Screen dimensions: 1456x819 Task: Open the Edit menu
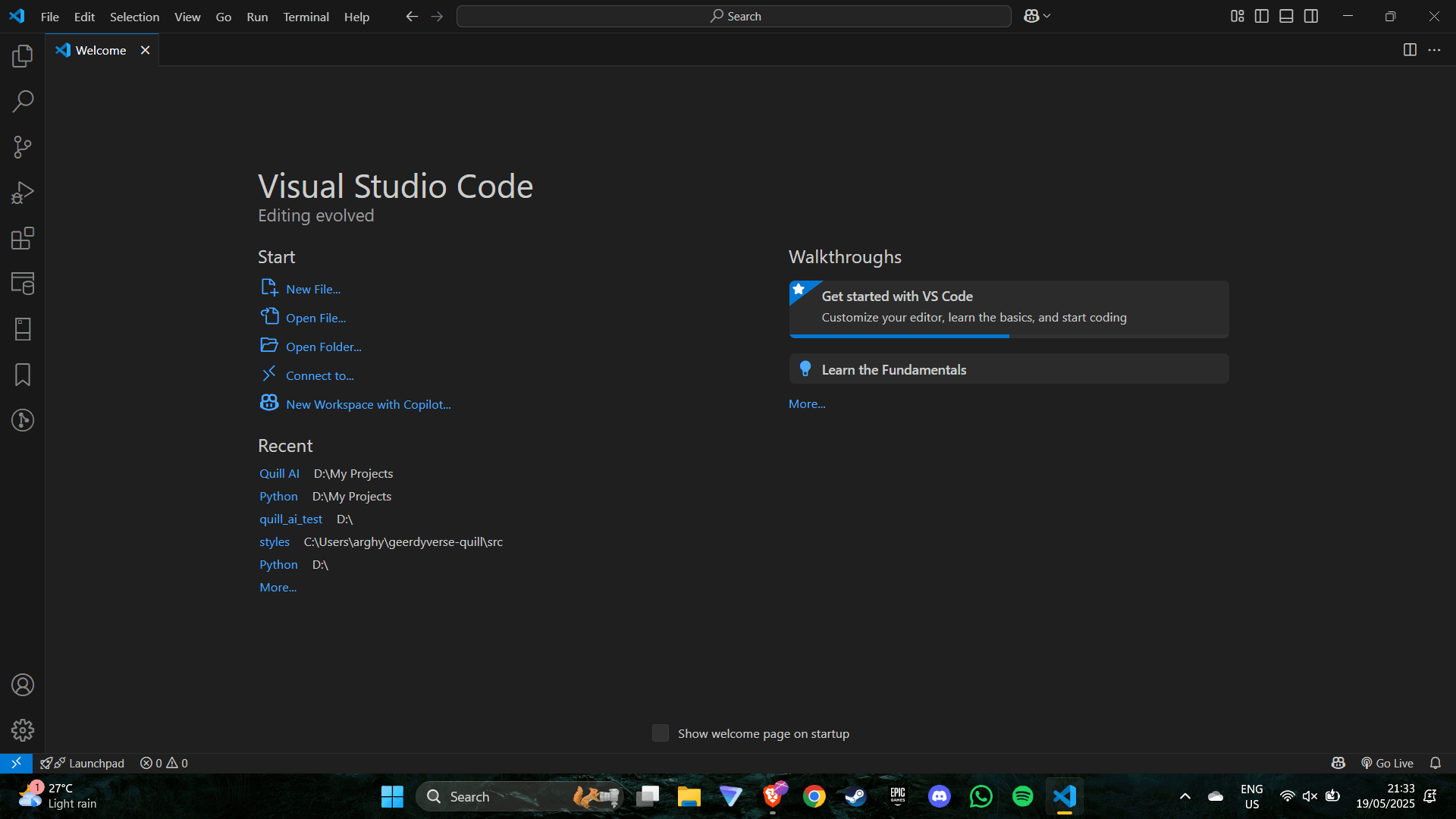coord(84,17)
